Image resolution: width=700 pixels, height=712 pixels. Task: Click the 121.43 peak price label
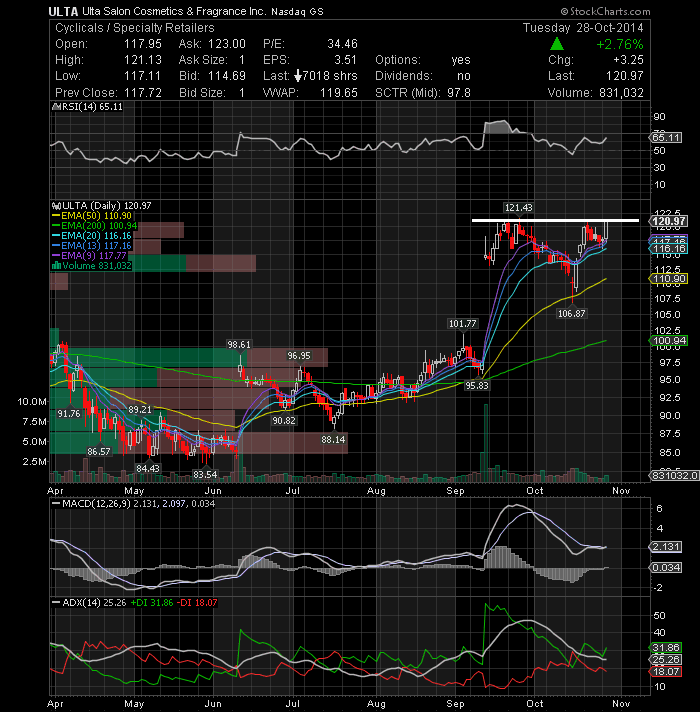(518, 208)
